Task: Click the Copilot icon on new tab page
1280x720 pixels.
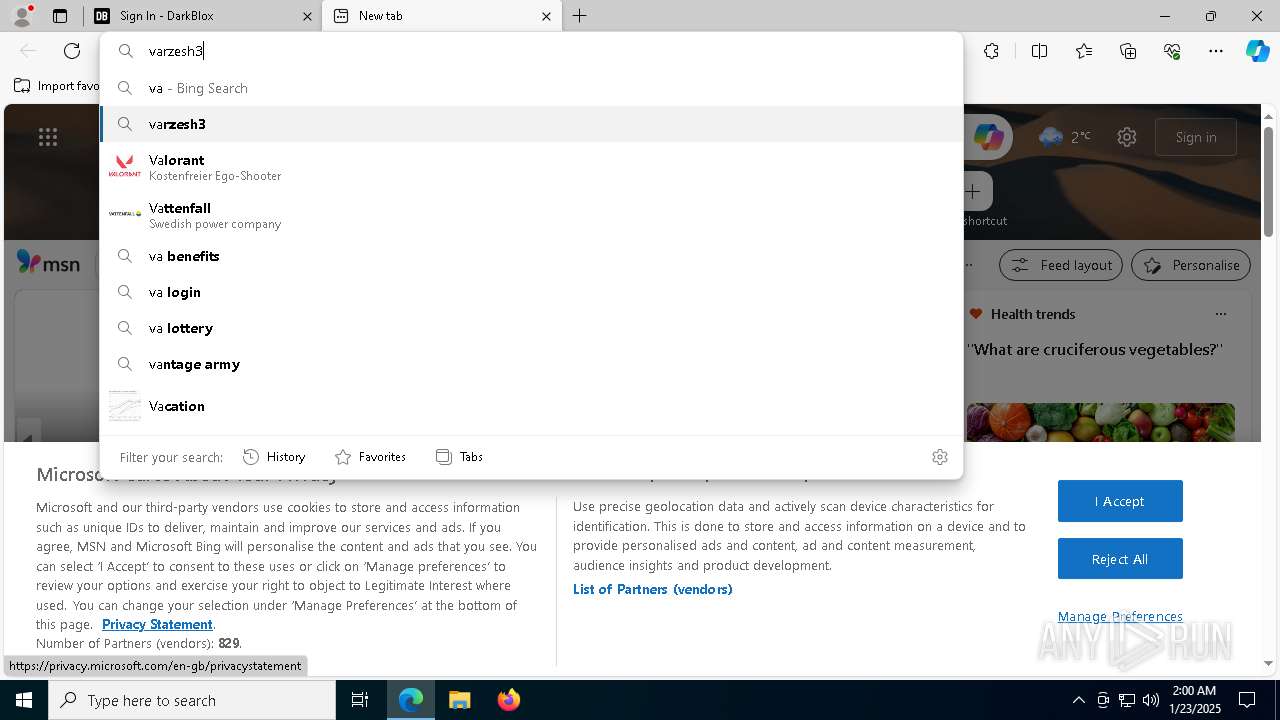Action: 988,137
